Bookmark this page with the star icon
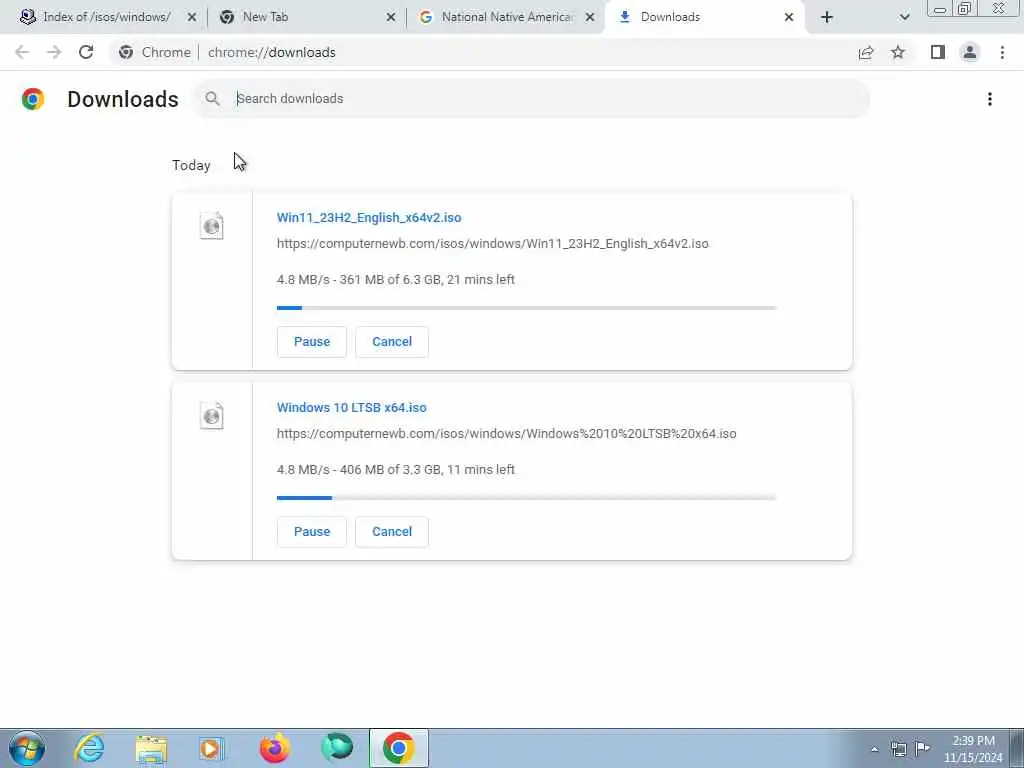 [x=898, y=52]
